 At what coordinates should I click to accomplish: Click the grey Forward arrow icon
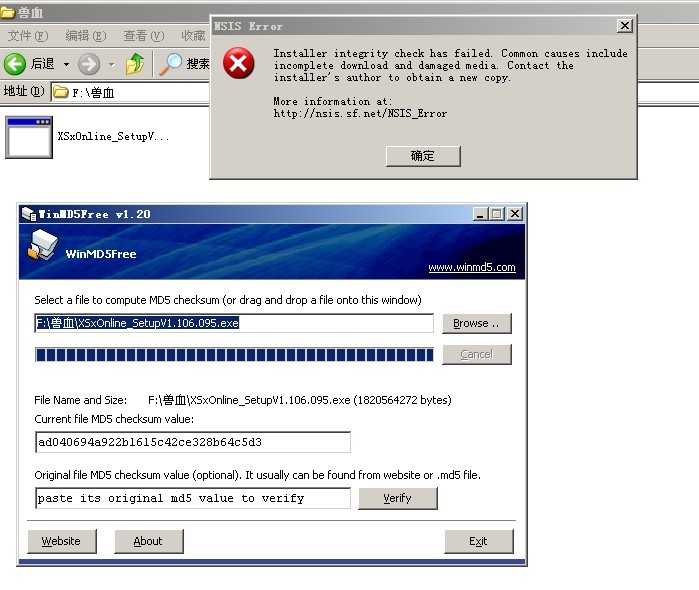[x=89, y=64]
